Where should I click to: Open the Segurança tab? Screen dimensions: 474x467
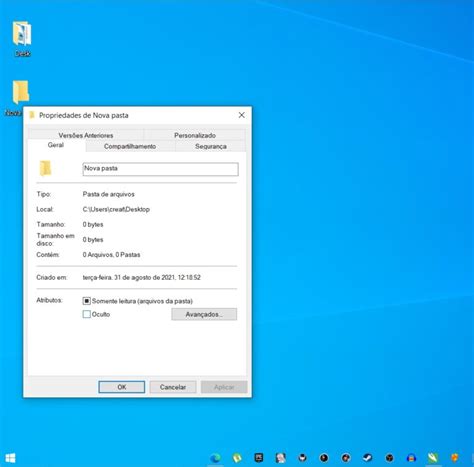click(x=211, y=146)
